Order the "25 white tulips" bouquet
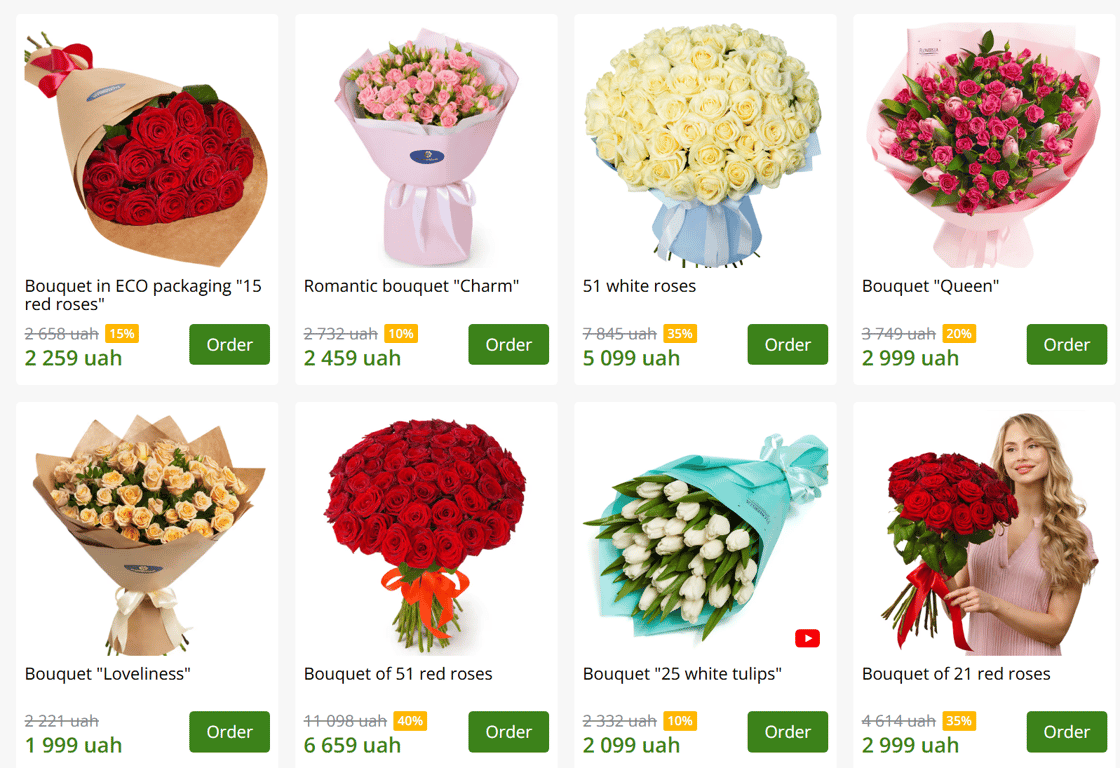 pos(787,732)
